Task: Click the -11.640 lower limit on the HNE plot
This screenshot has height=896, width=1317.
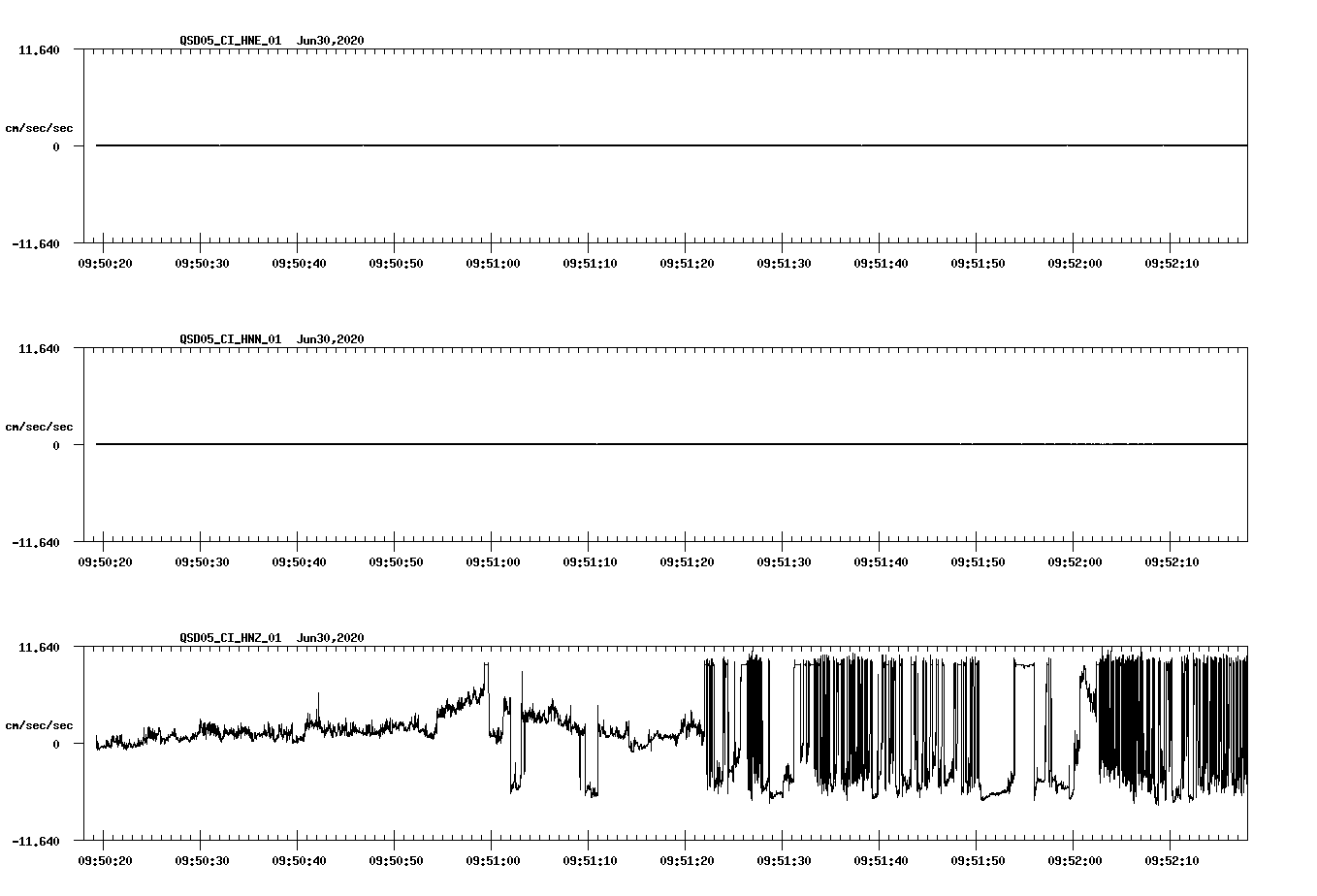Action: pyautogui.click(x=36, y=243)
